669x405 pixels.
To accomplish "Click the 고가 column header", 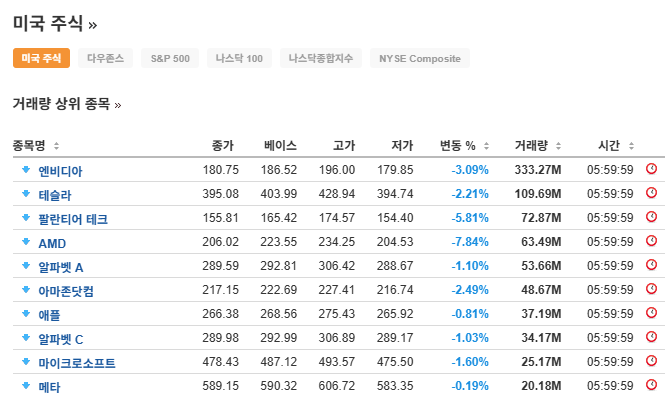I will pyautogui.click(x=344, y=146).
